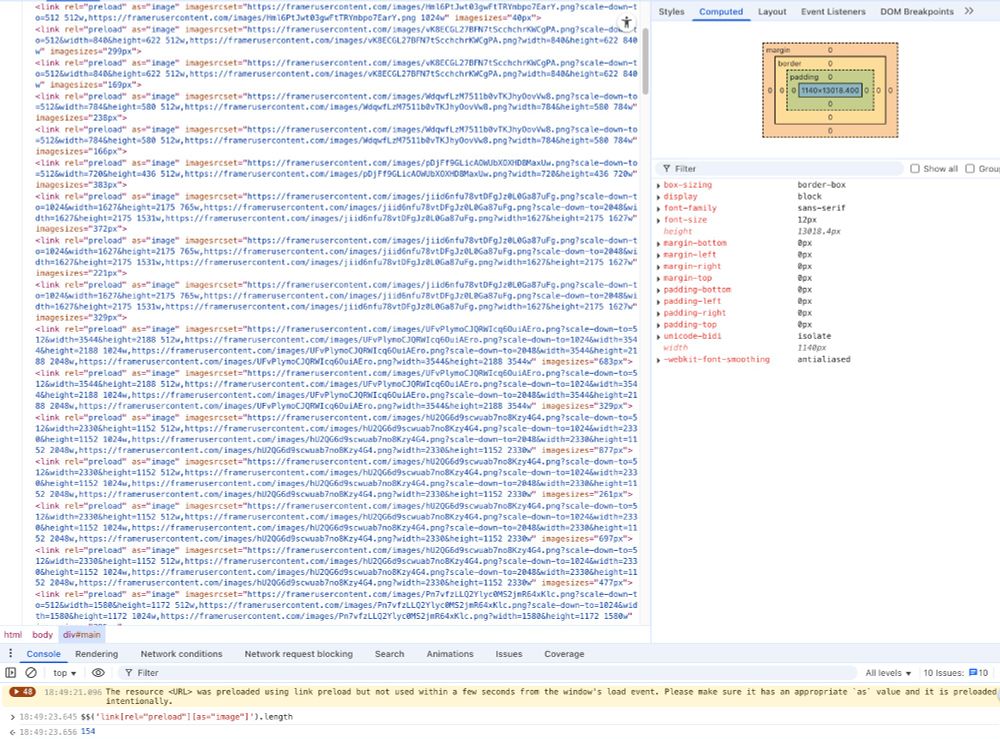The width and height of the screenshot is (1000, 739).
Task: Click the antialiased value
Action: (823, 360)
